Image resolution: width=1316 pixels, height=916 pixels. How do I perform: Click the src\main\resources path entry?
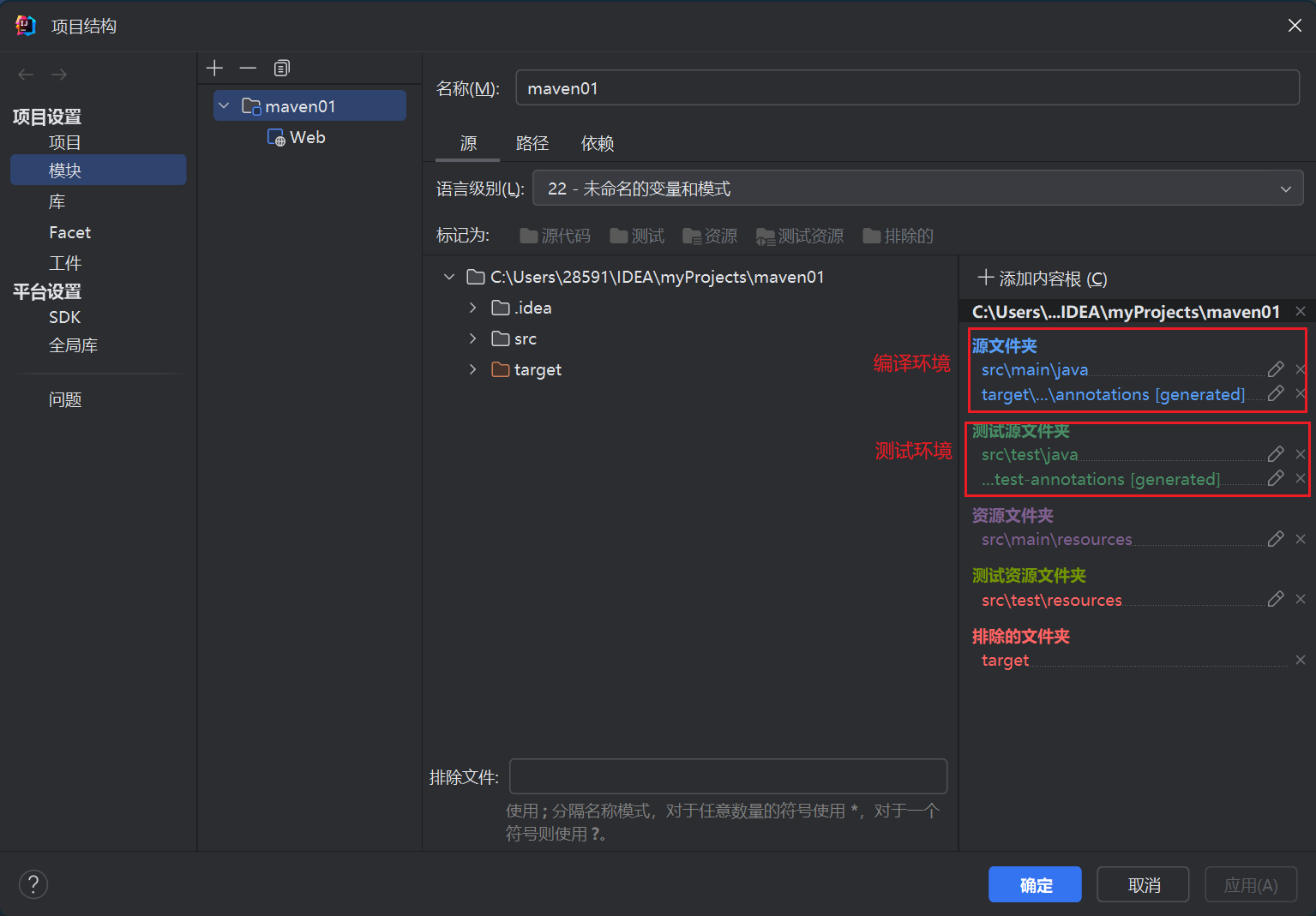pyautogui.click(x=1056, y=539)
